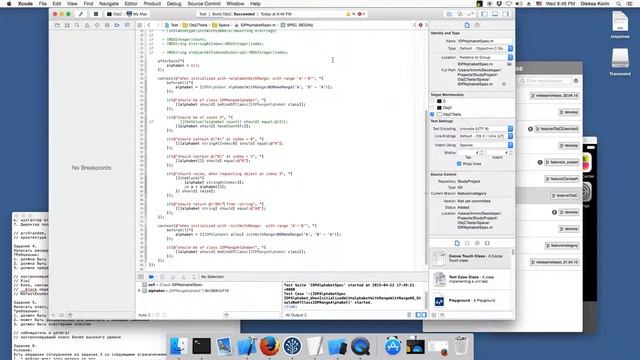The width and height of the screenshot is (640, 360).
Task: Go forward in editor history
Action: point(158,25)
